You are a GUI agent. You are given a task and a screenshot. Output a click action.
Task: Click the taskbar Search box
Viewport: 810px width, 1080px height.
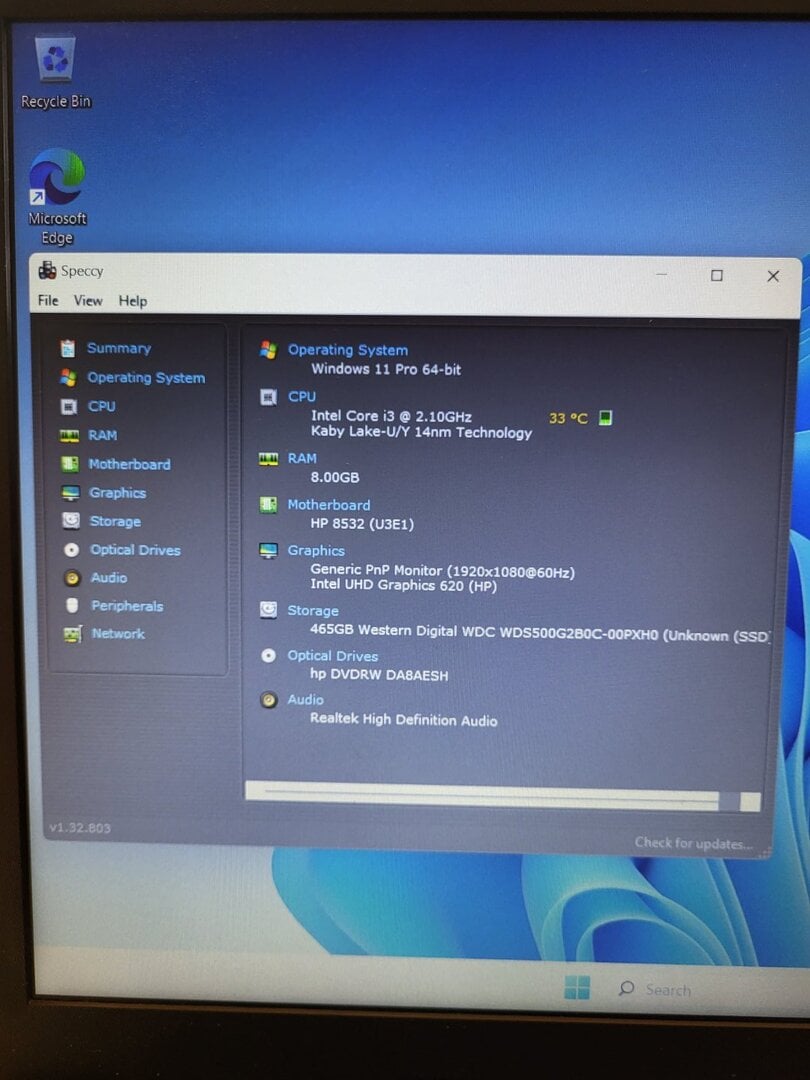point(666,990)
